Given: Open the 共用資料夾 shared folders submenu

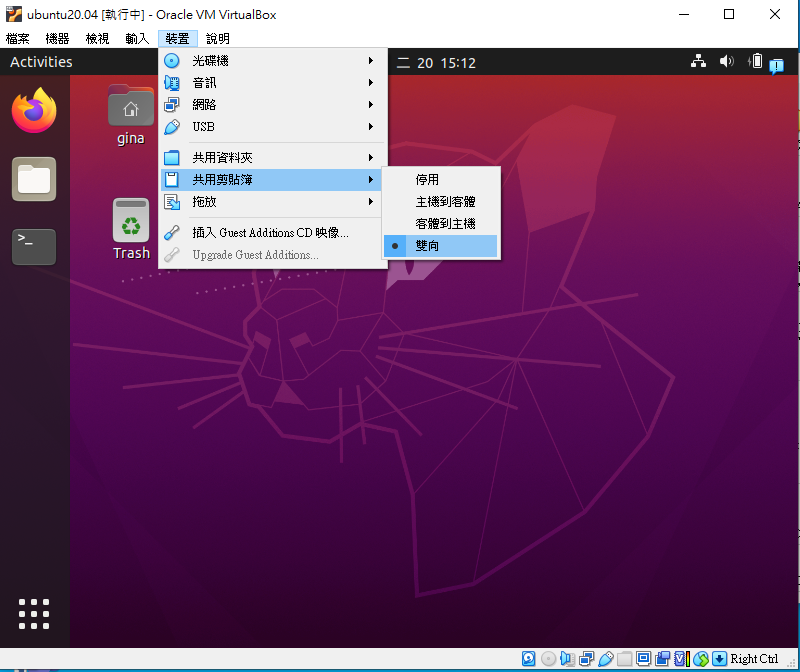Looking at the screenshot, I should coord(273,158).
